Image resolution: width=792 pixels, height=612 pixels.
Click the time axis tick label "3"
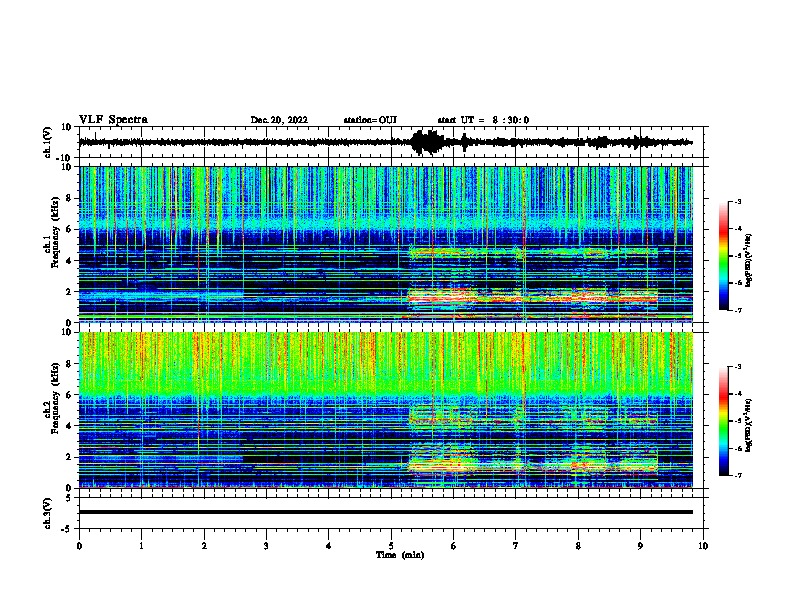[x=266, y=546]
